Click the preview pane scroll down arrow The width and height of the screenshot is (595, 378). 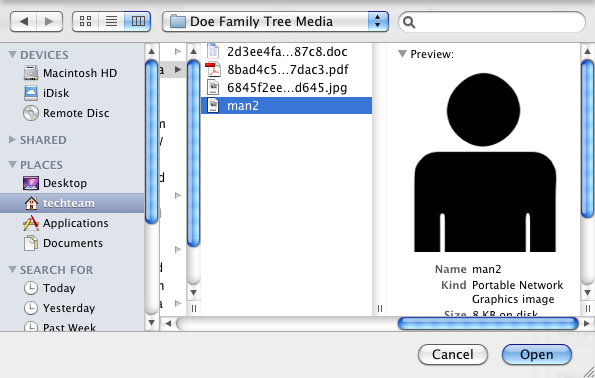[x=587, y=293]
